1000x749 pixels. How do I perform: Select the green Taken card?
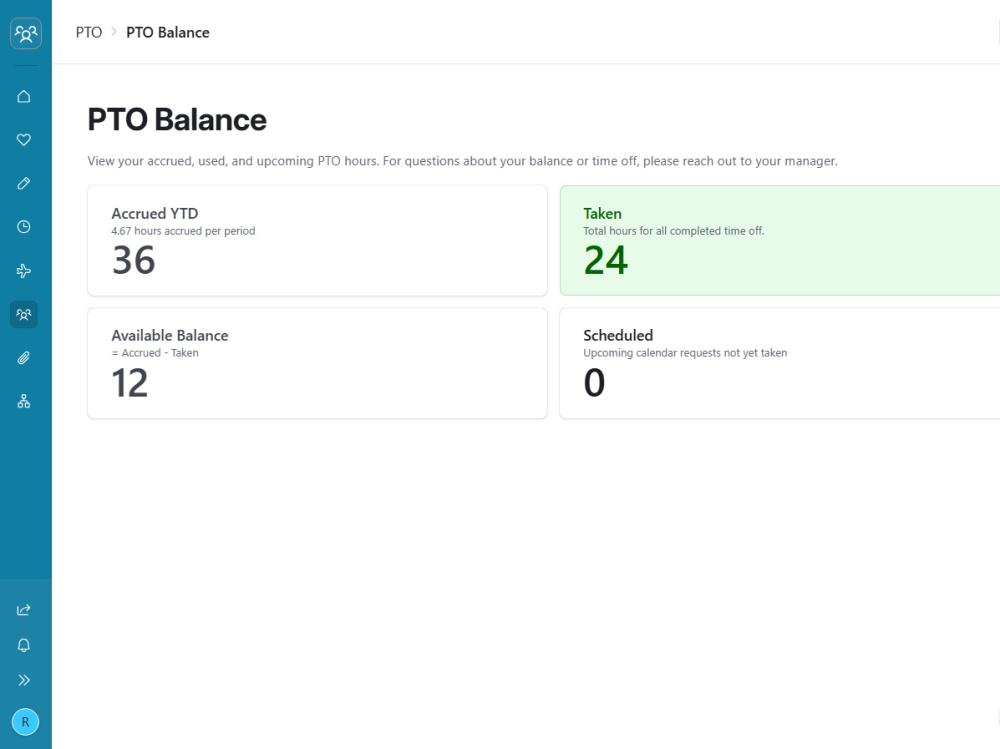pos(779,241)
